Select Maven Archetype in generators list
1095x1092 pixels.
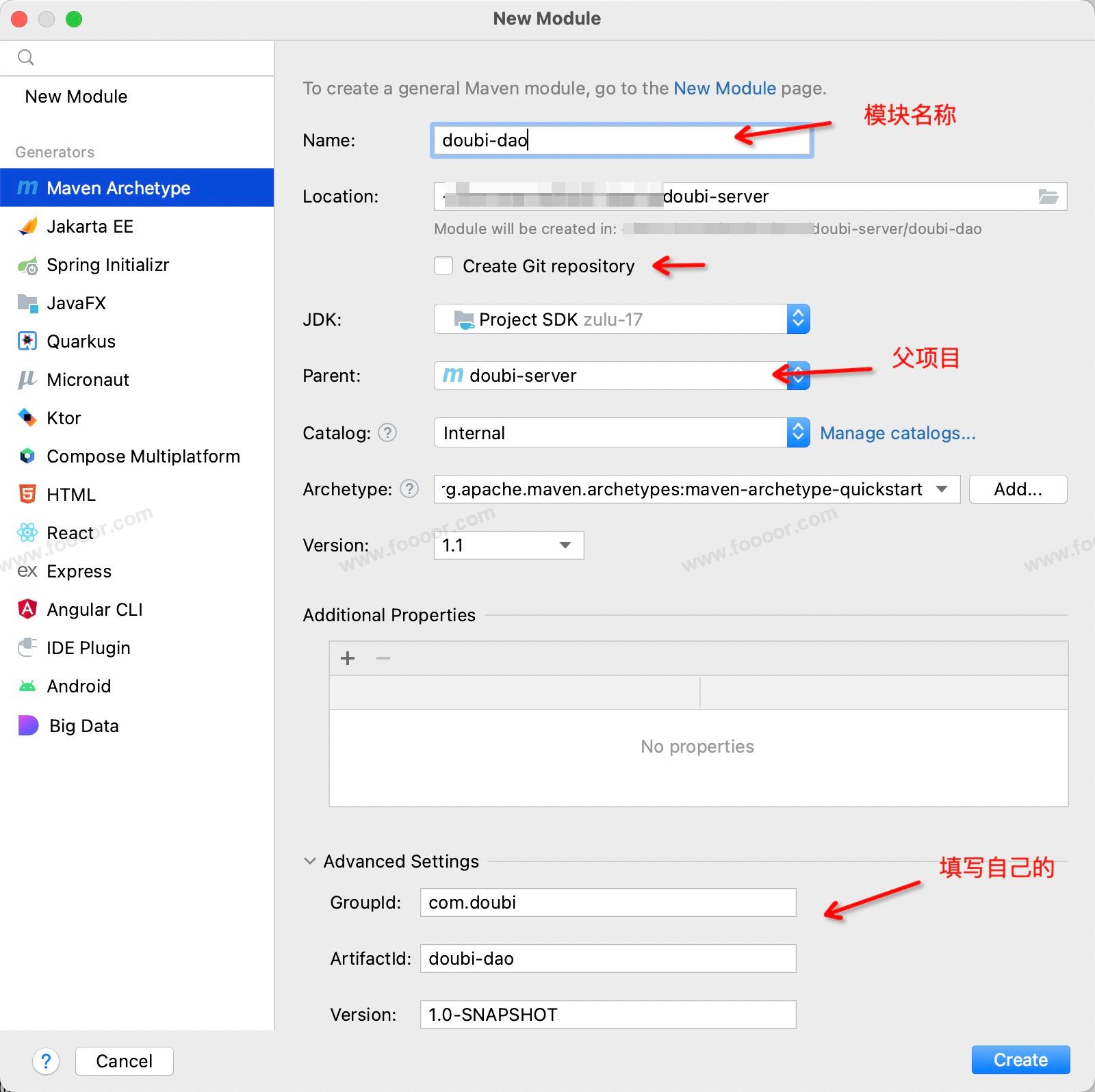(x=118, y=188)
